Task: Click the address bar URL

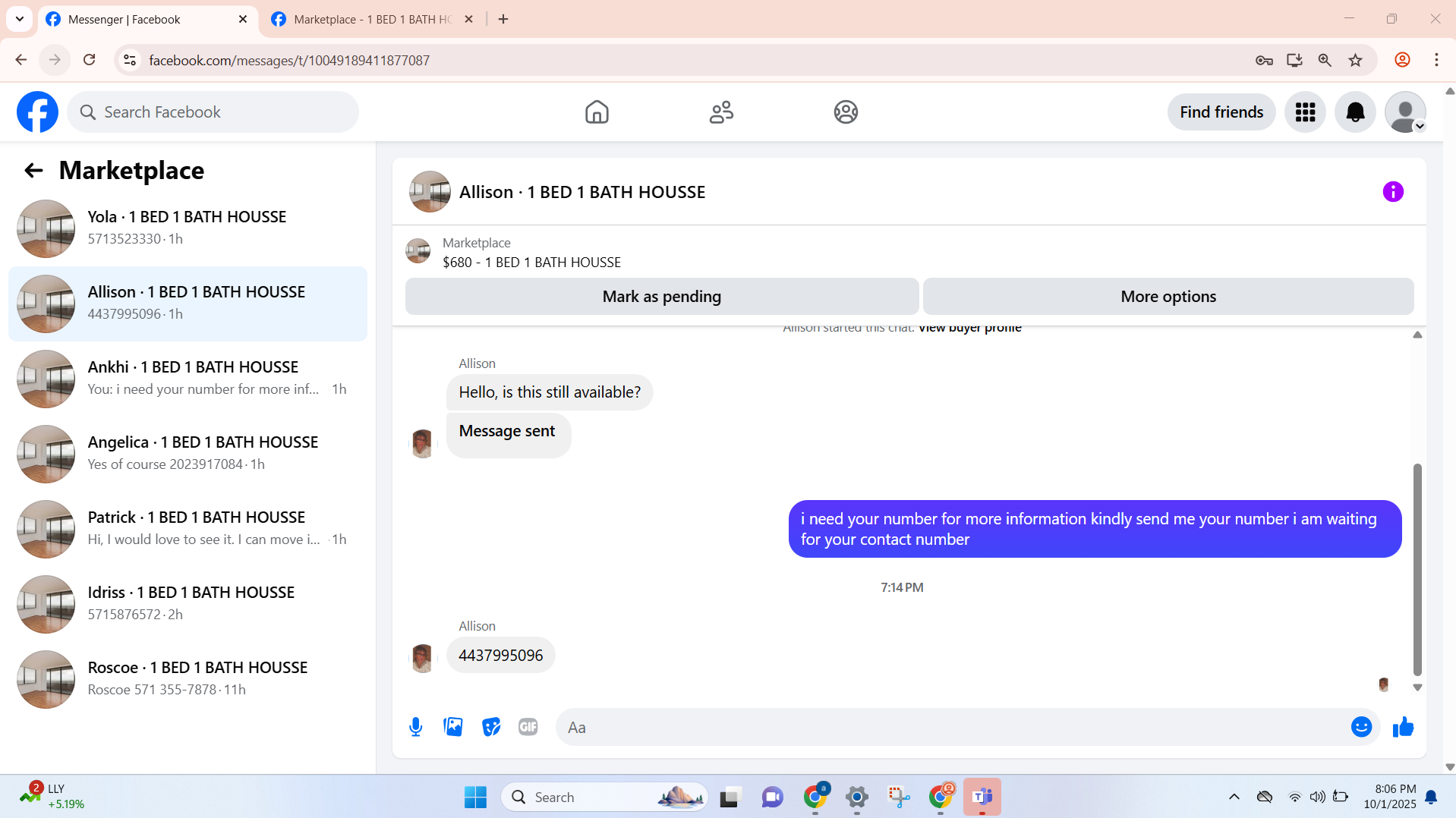Action: (x=289, y=61)
